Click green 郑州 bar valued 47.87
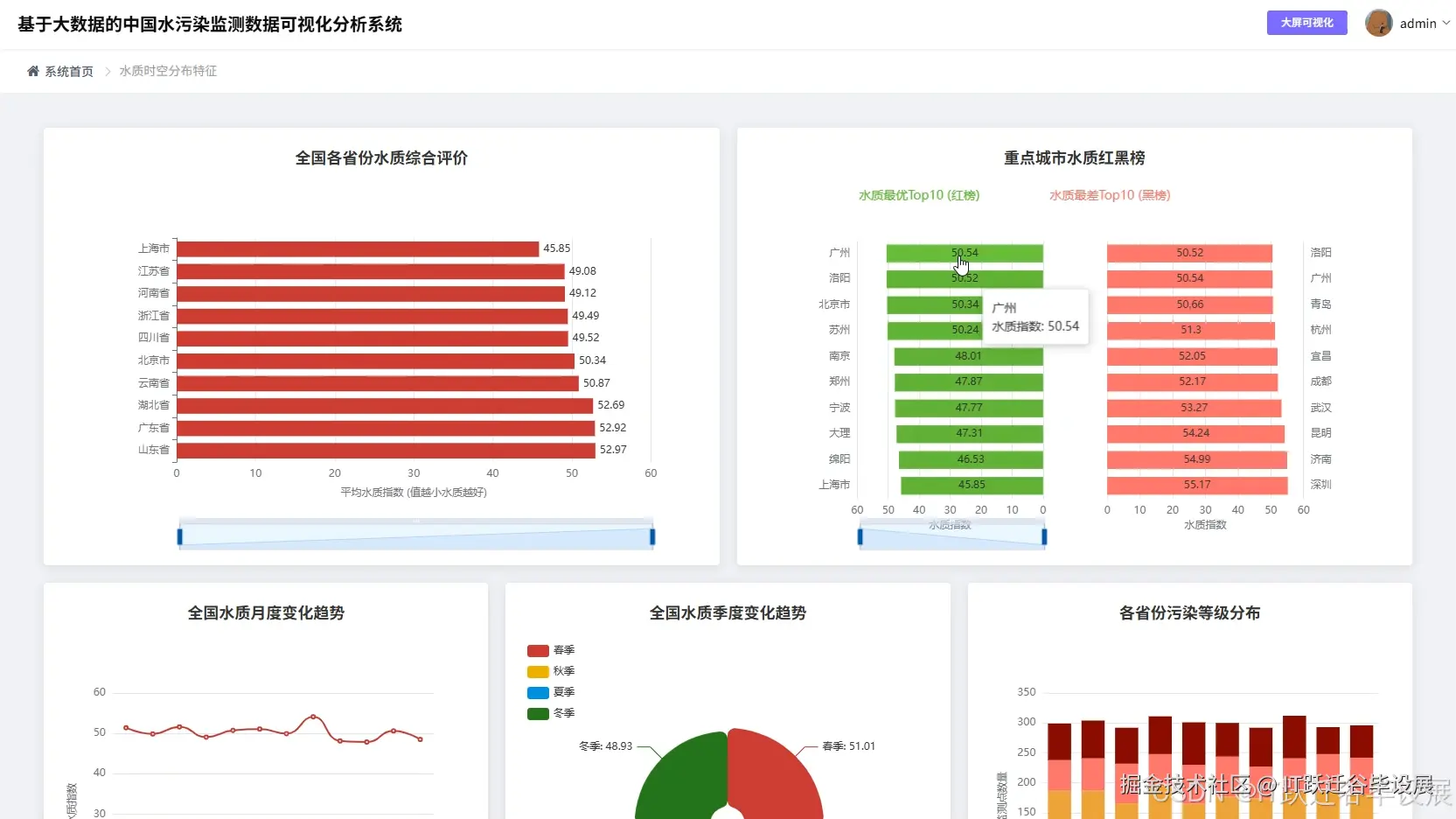This screenshot has height=819, width=1456. (x=968, y=381)
